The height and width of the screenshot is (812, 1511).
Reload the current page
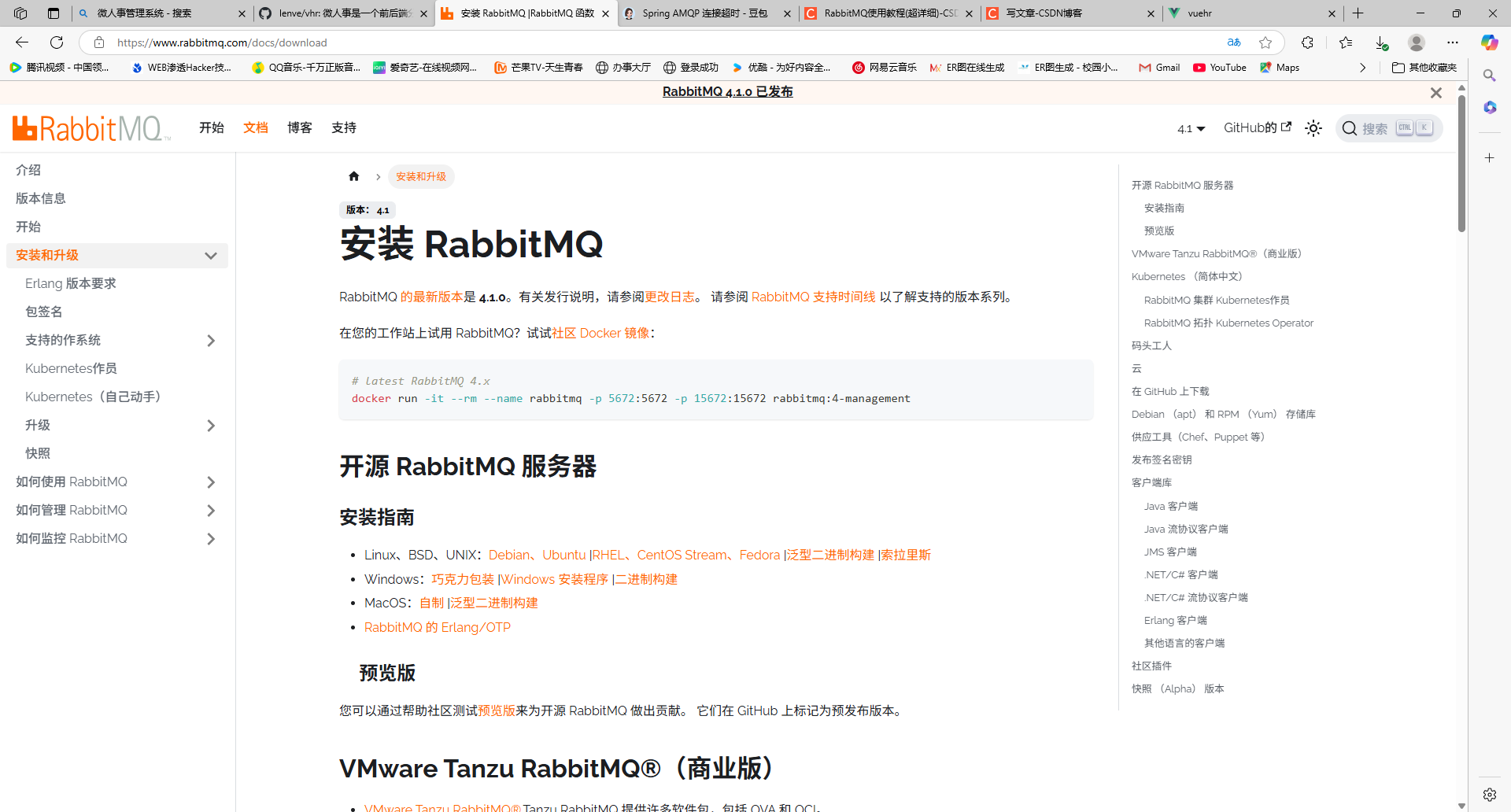pyautogui.click(x=57, y=42)
